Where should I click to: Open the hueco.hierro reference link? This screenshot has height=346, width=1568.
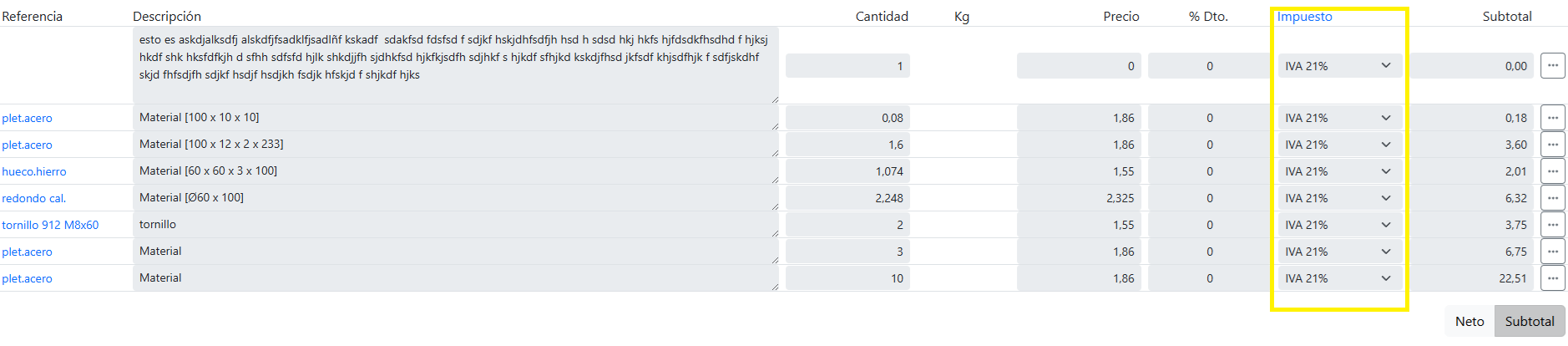34,172
